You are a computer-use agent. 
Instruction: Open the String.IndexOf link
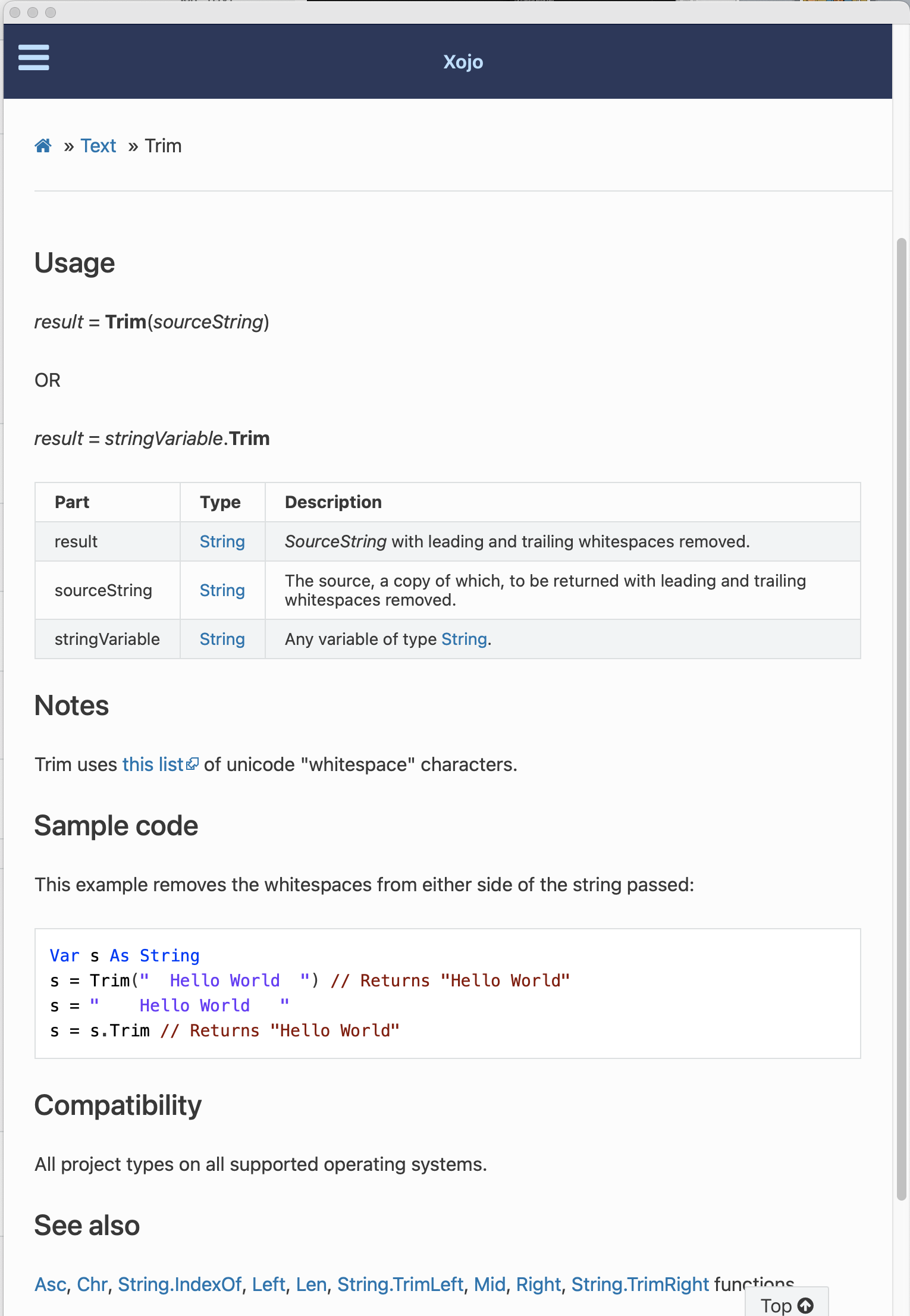(x=180, y=1284)
